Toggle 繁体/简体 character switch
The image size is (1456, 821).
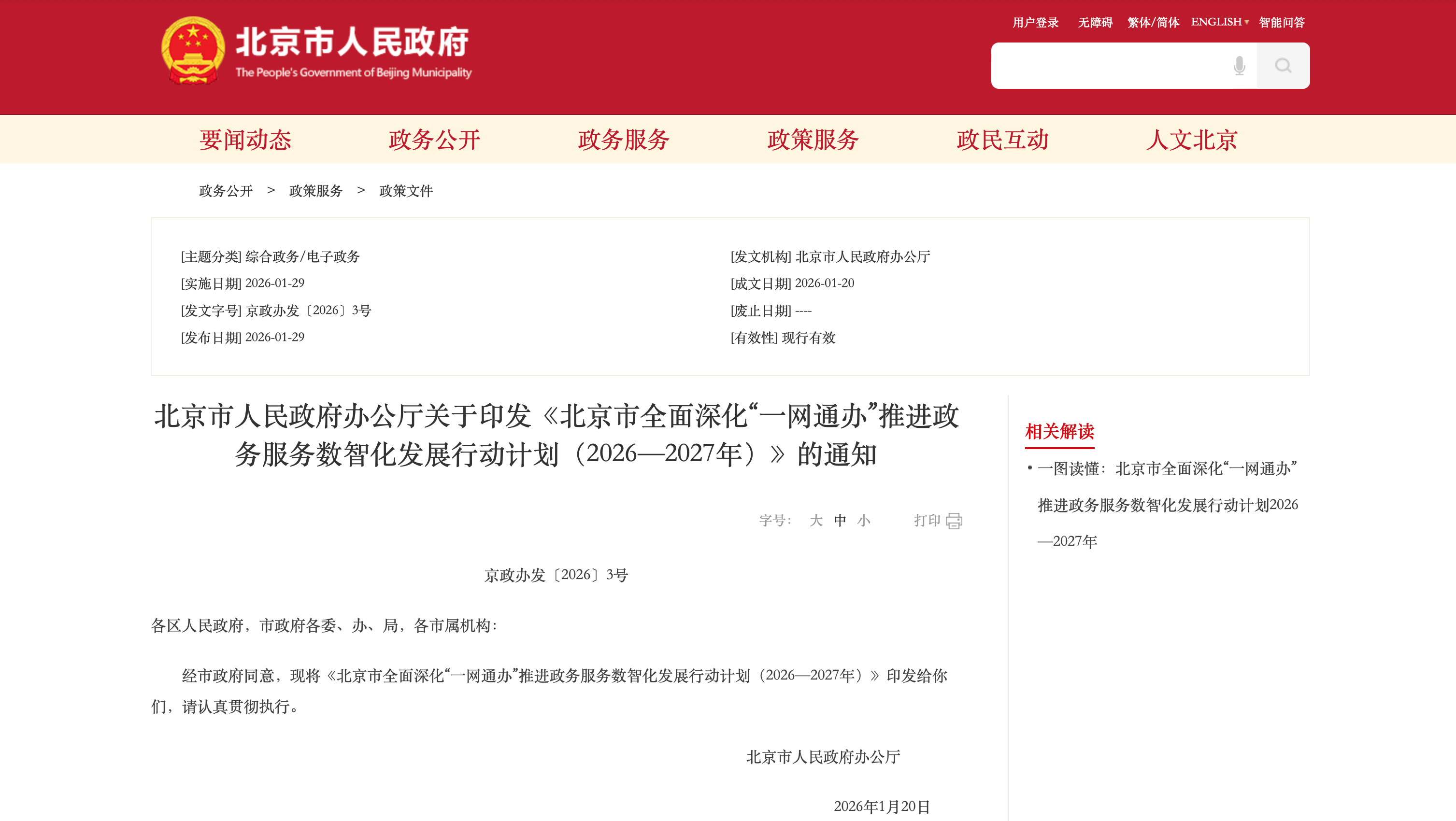[x=1153, y=23]
